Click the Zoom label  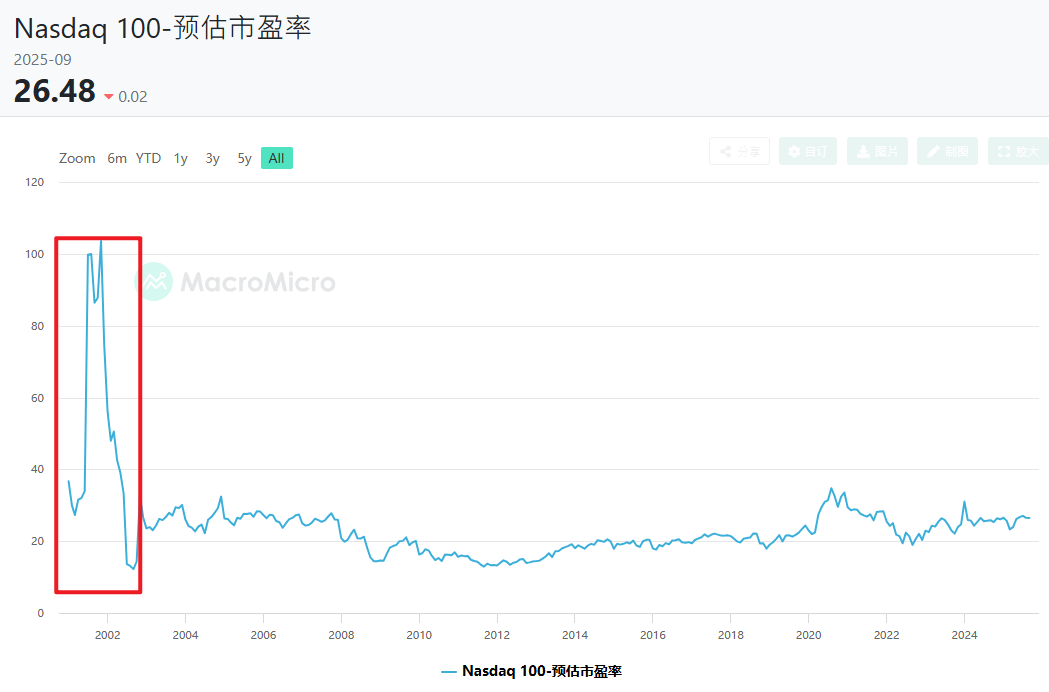pyautogui.click(x=77, y=158)
